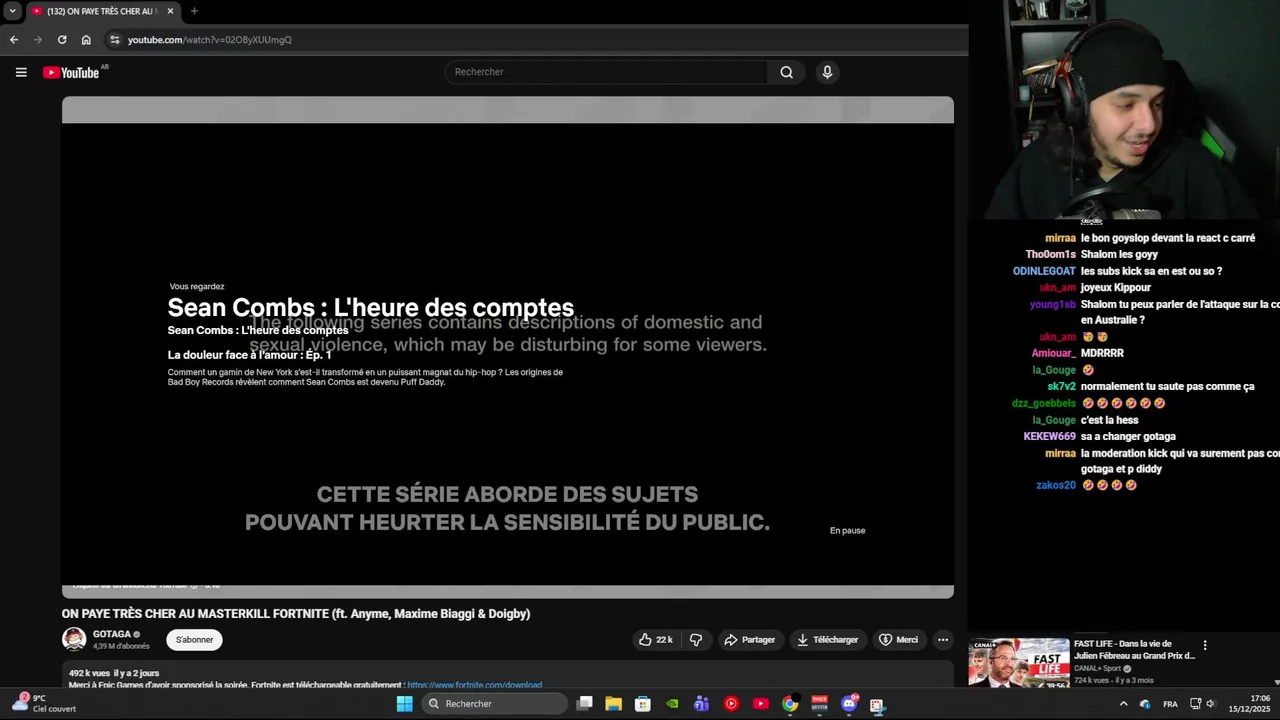This screenshot has width=1280, height=720.
Task: Open volume speaker tray icon
Action: (1211, 704)
